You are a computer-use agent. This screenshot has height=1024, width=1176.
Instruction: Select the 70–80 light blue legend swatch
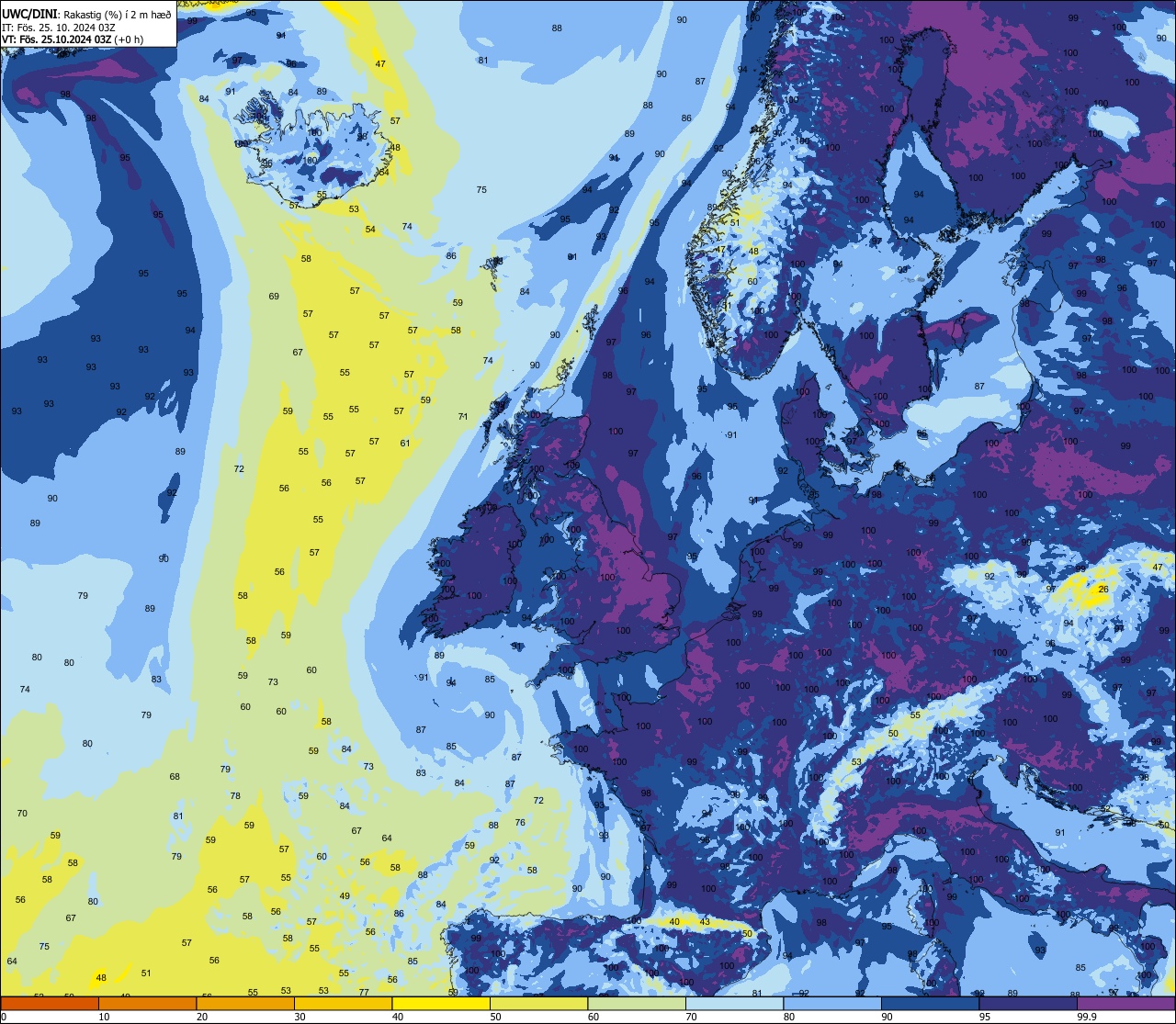(734, 1003)
